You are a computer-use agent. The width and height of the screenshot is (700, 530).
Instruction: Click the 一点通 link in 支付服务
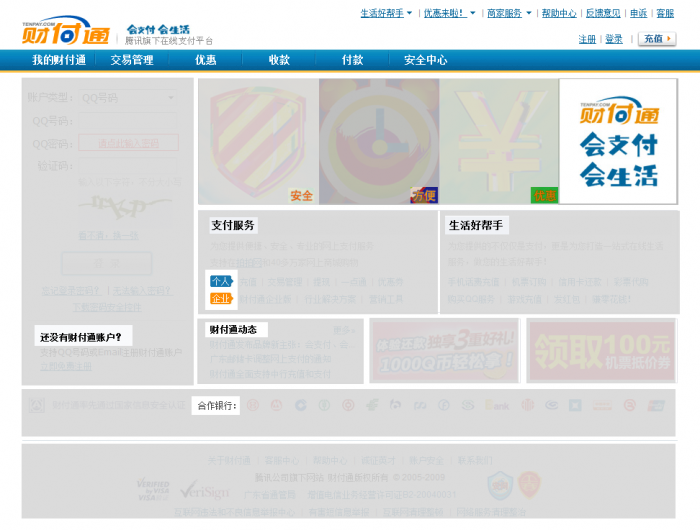click(x=354, y=282)
